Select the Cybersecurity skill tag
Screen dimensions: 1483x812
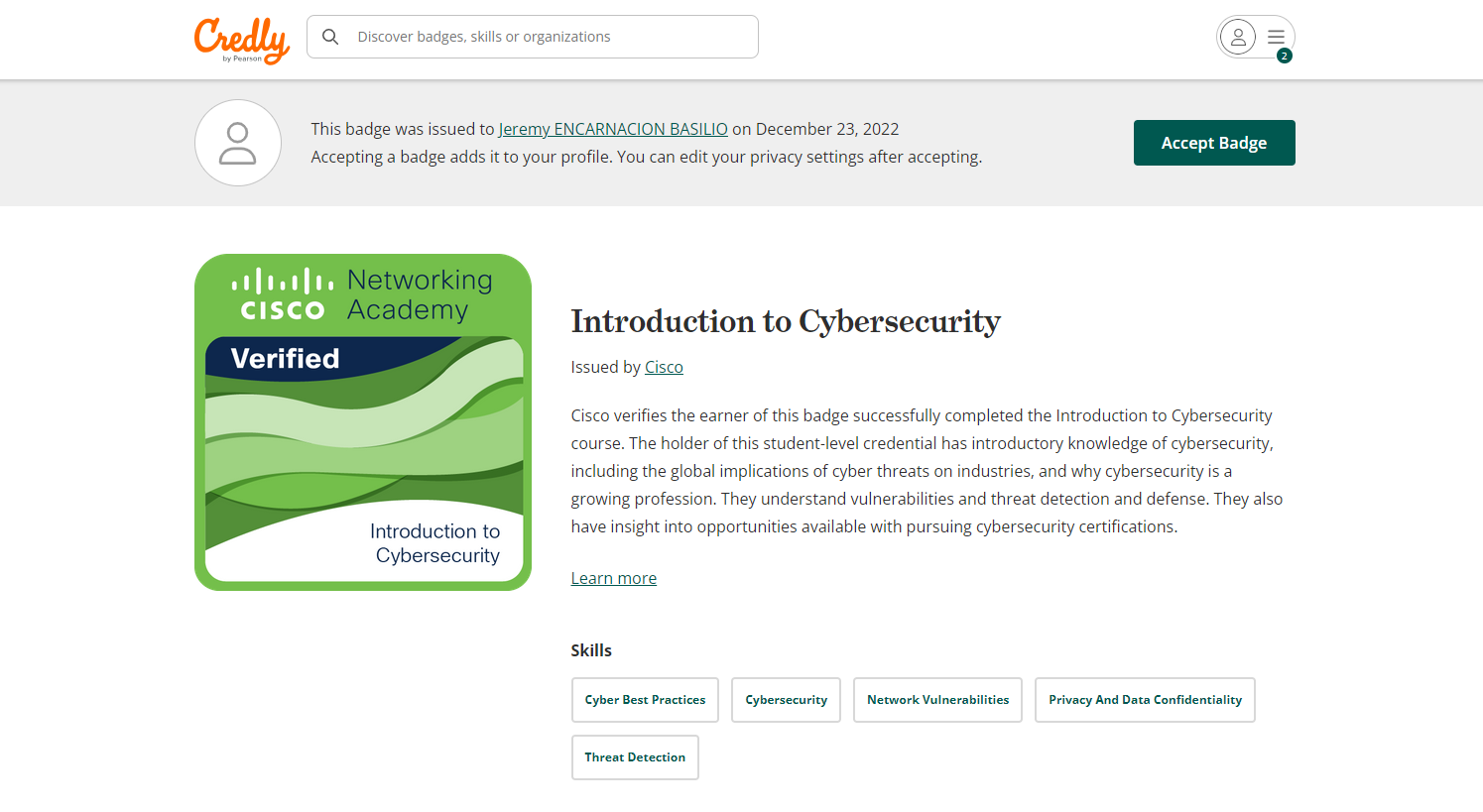point(787,700)
